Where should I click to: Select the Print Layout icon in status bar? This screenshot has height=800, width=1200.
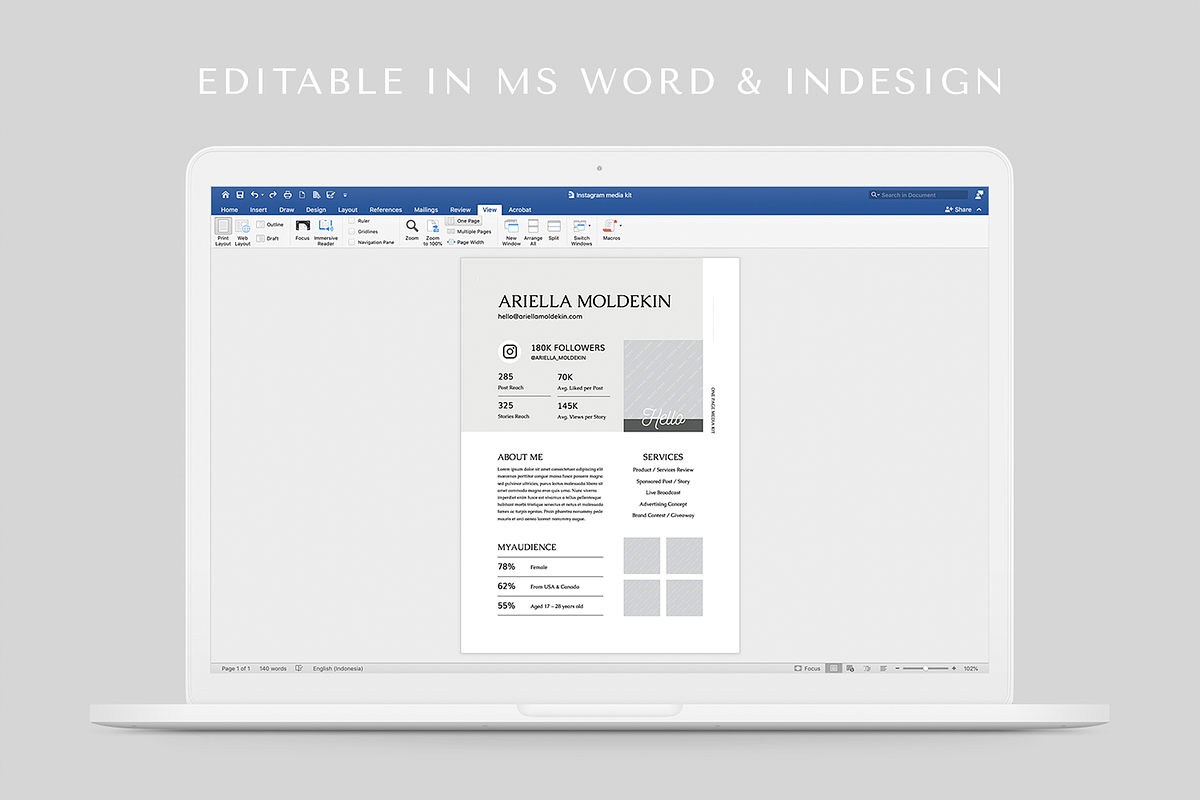[833, 668]
